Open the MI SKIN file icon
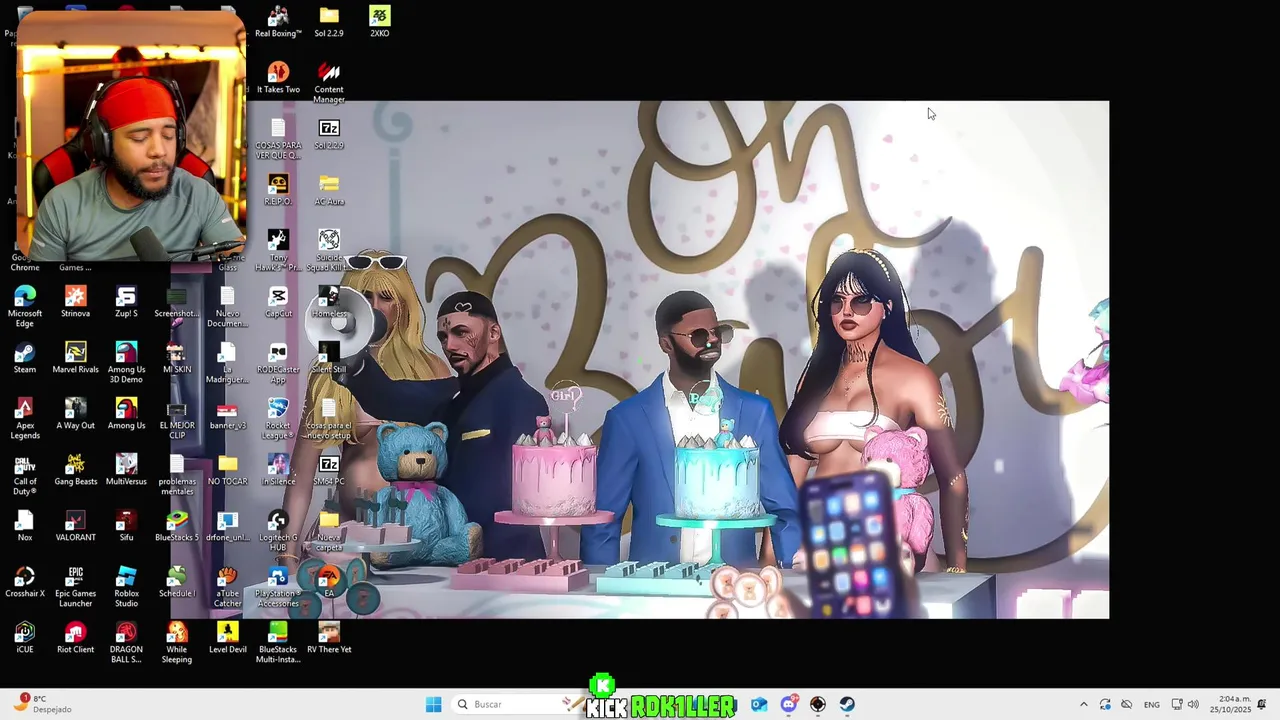 click(x=177, y=358)
